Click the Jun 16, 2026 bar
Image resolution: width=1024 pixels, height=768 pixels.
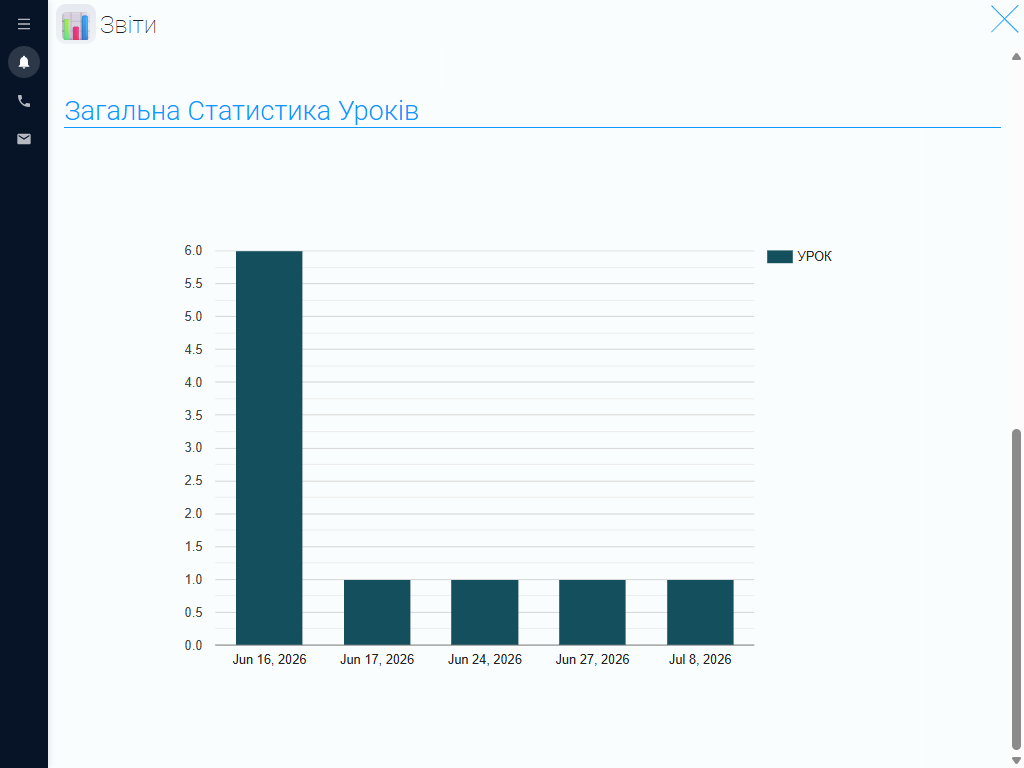269,448
